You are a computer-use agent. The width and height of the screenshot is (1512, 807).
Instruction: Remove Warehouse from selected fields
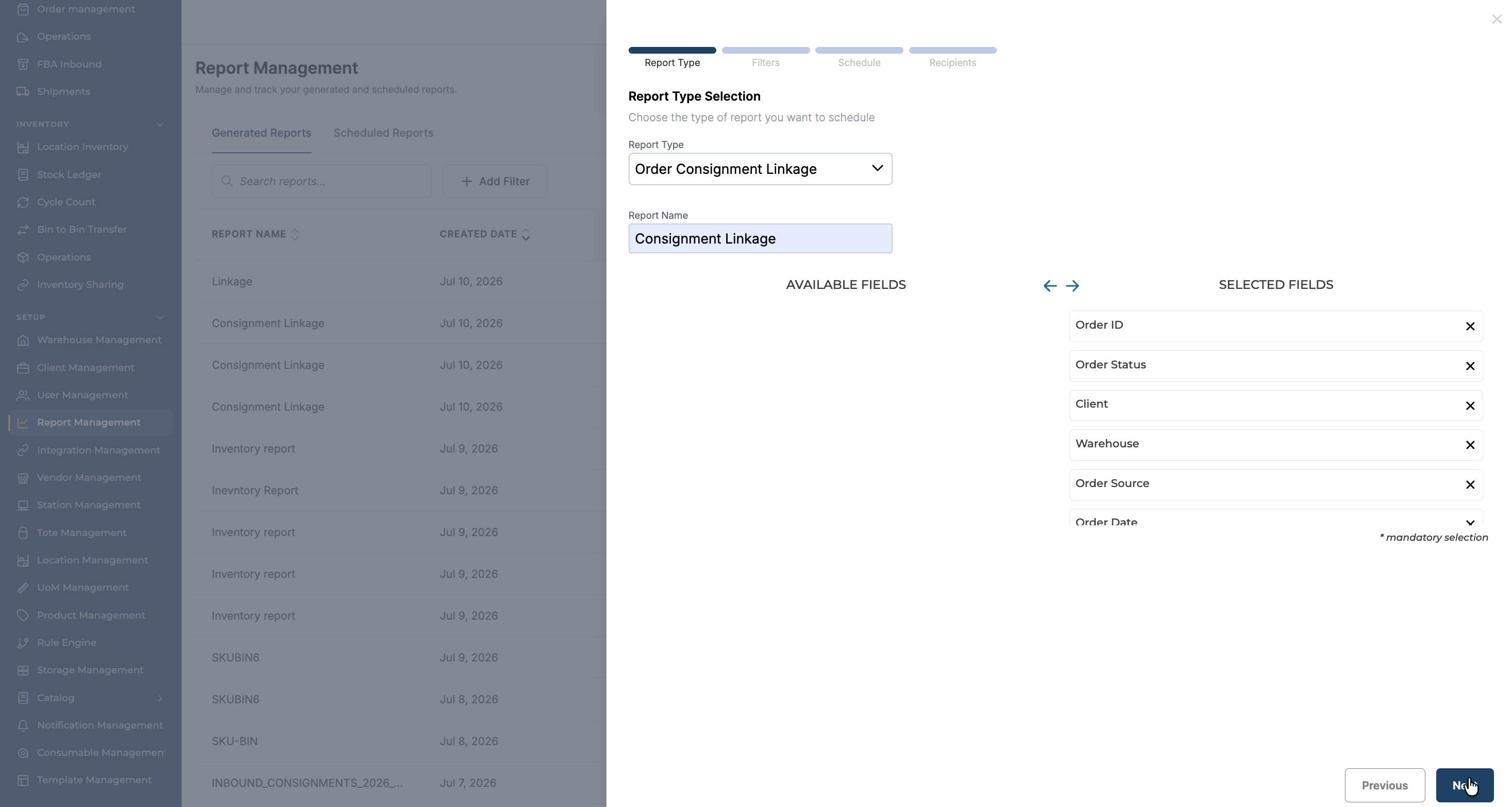pyautogui.click(x=1470, y=445)
